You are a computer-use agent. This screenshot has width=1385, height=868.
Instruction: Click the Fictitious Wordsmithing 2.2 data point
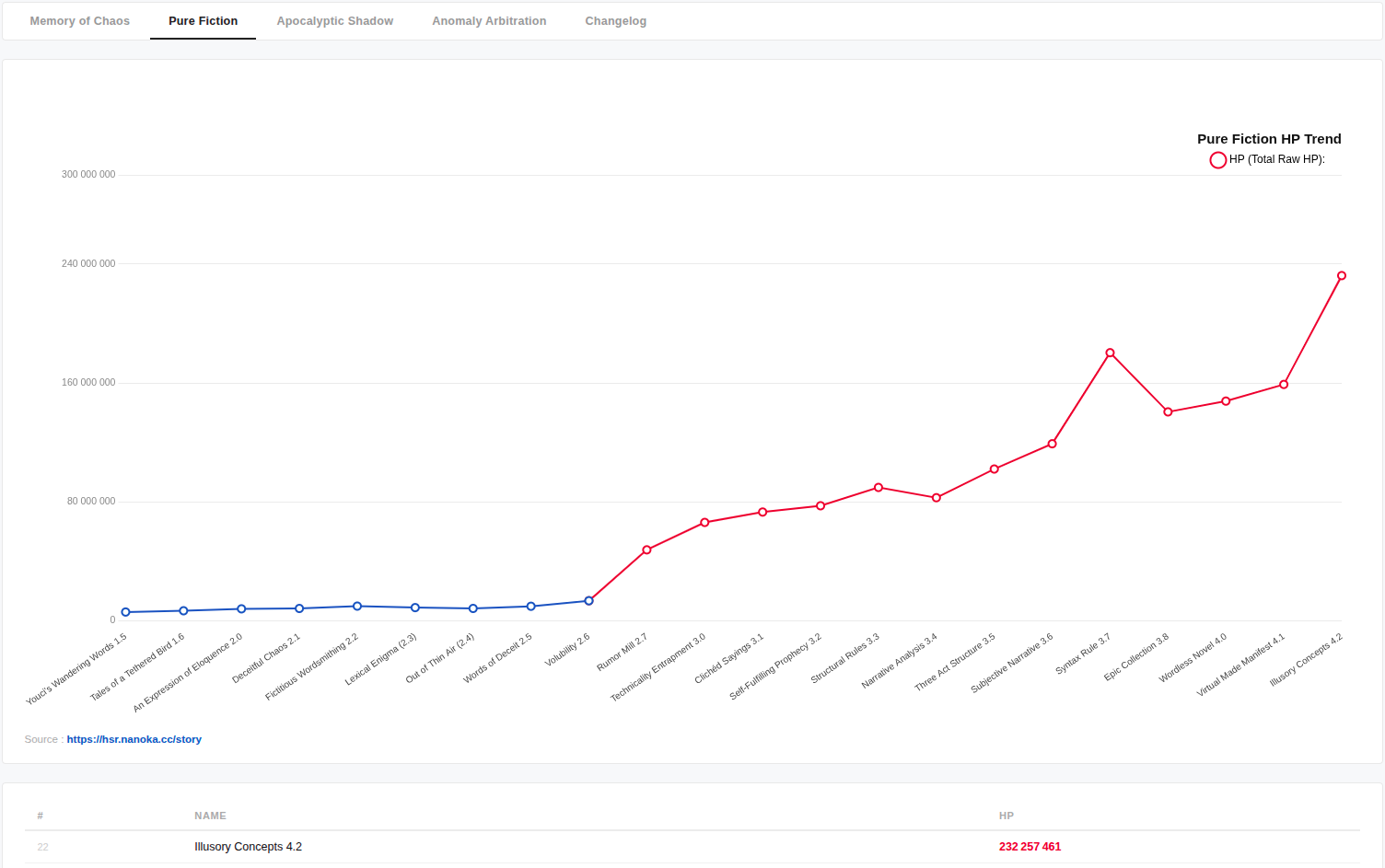(357, 607)
